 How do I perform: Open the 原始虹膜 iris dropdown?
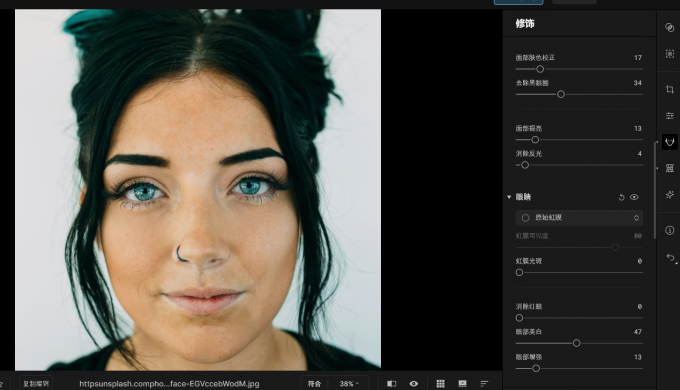click(x=579, y=218)
